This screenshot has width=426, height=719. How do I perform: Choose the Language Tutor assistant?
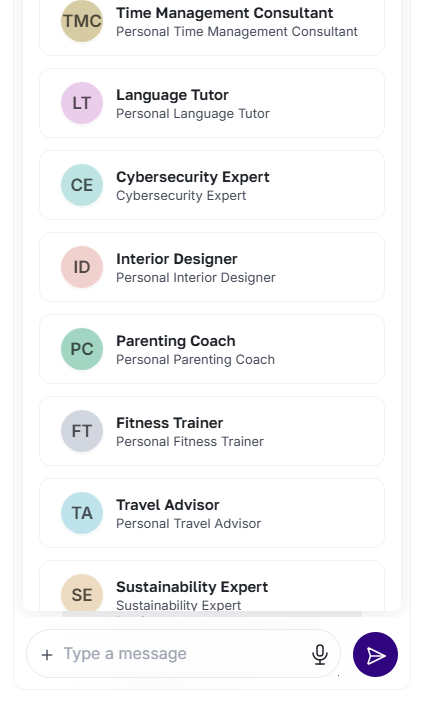pos(212,103)
